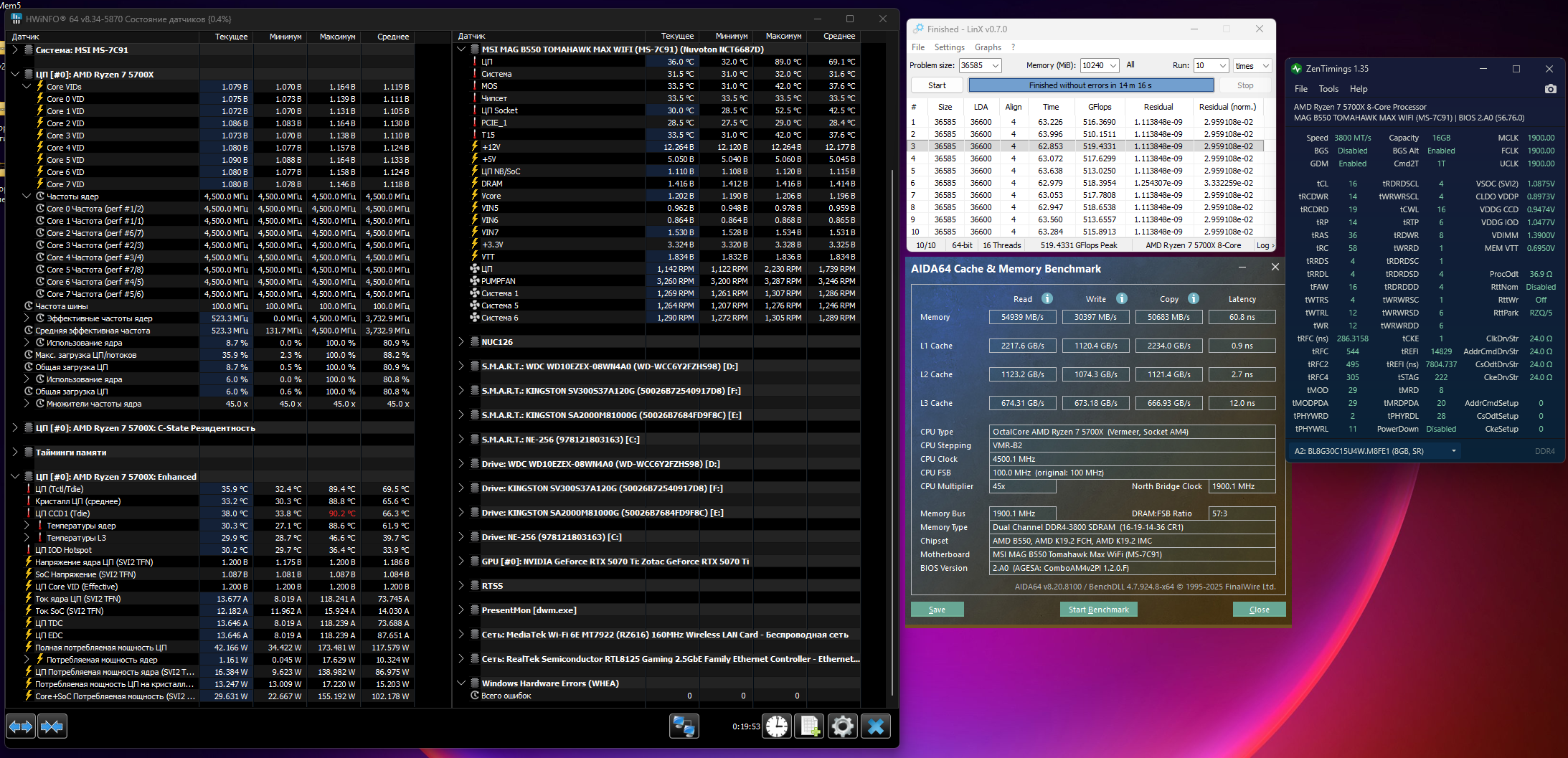This screenshot has height=758, width=1568.
Task: Click Log button in LinX status bar
Action: (x=1265, y=245)
